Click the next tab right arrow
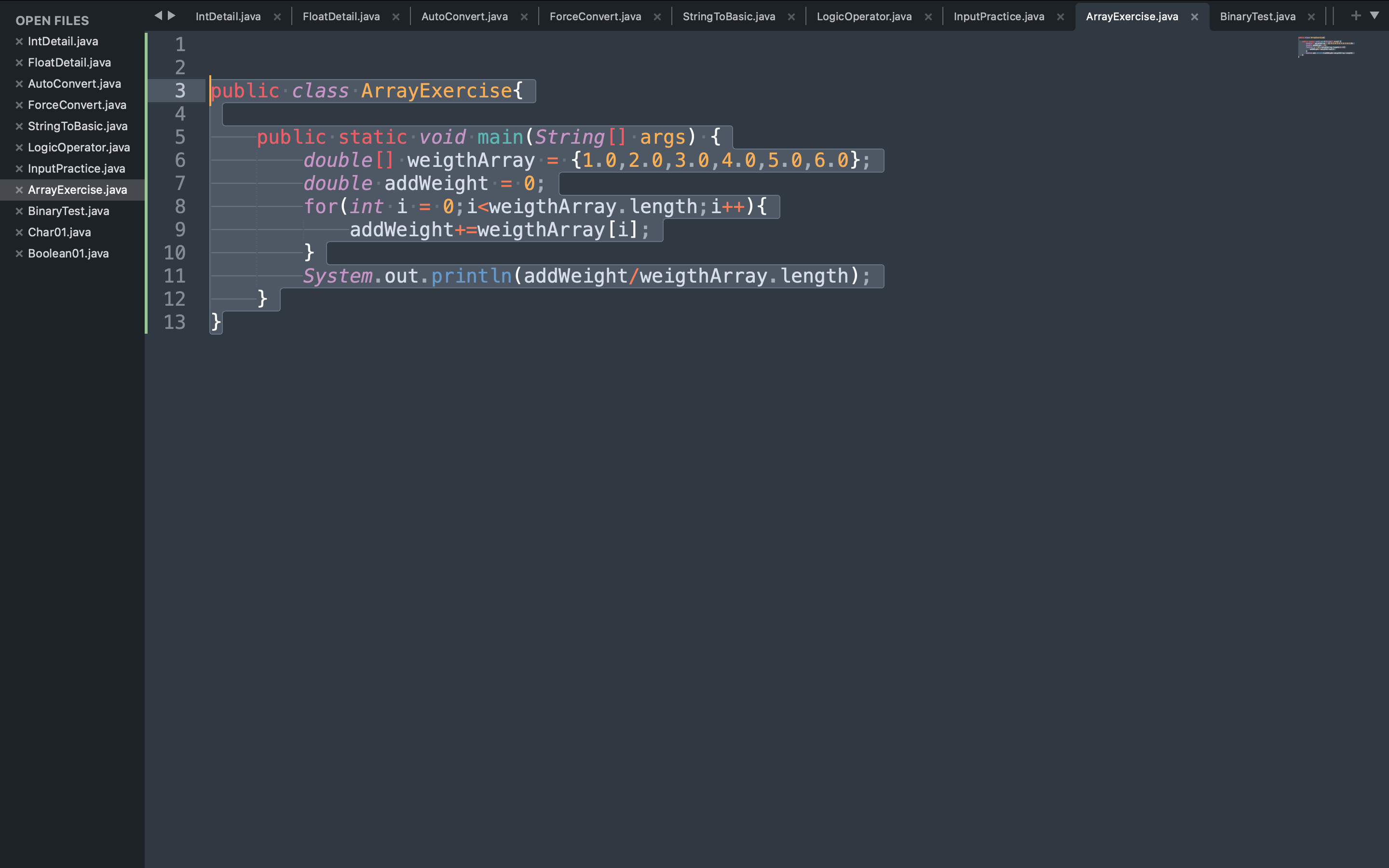The width and height of the screenshot is (1389, 868). [x=171, y=15]
